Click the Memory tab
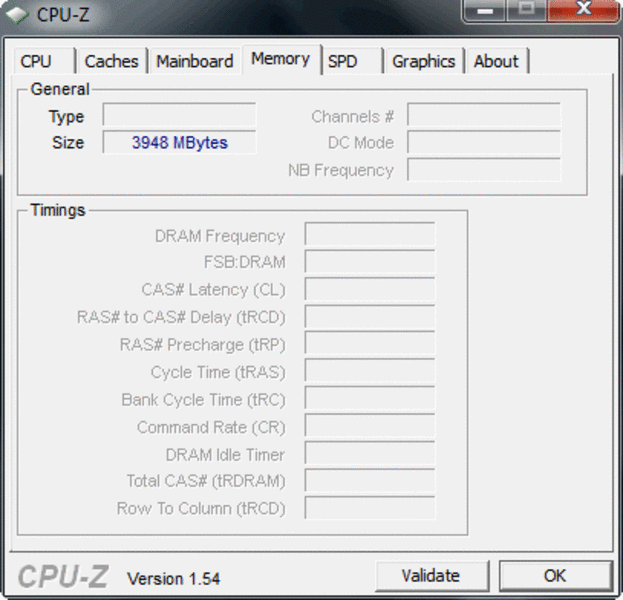Viewport: 623px width, 600px height. pyautogui.click(x=281, y=59)
